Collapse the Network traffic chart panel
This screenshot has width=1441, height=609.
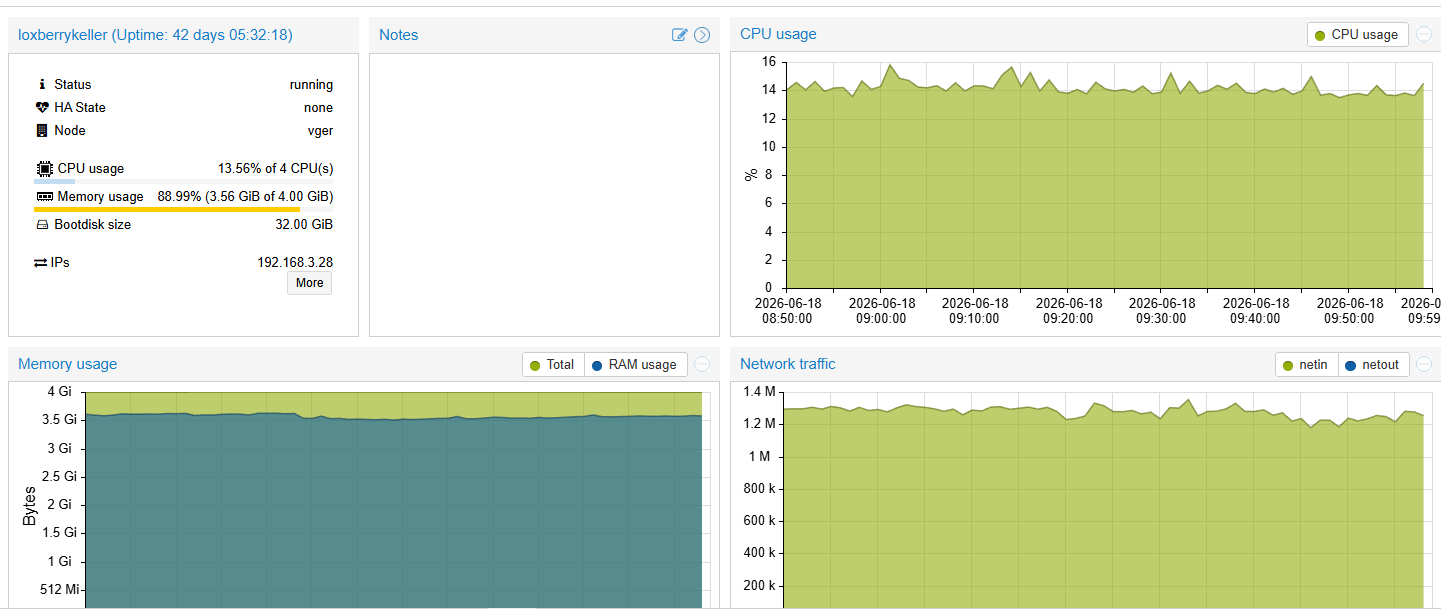pos(1424,364)
